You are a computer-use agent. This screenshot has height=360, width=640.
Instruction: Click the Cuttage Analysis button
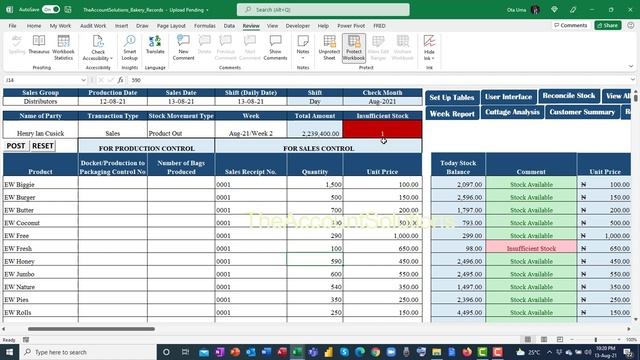tap(512, 112)
